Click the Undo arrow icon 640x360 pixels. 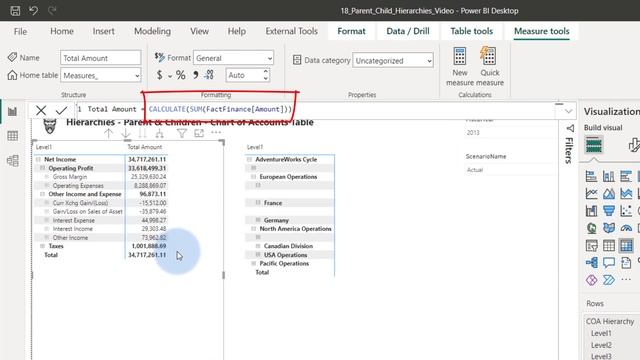pyautogui.click(x=33, y=10)
